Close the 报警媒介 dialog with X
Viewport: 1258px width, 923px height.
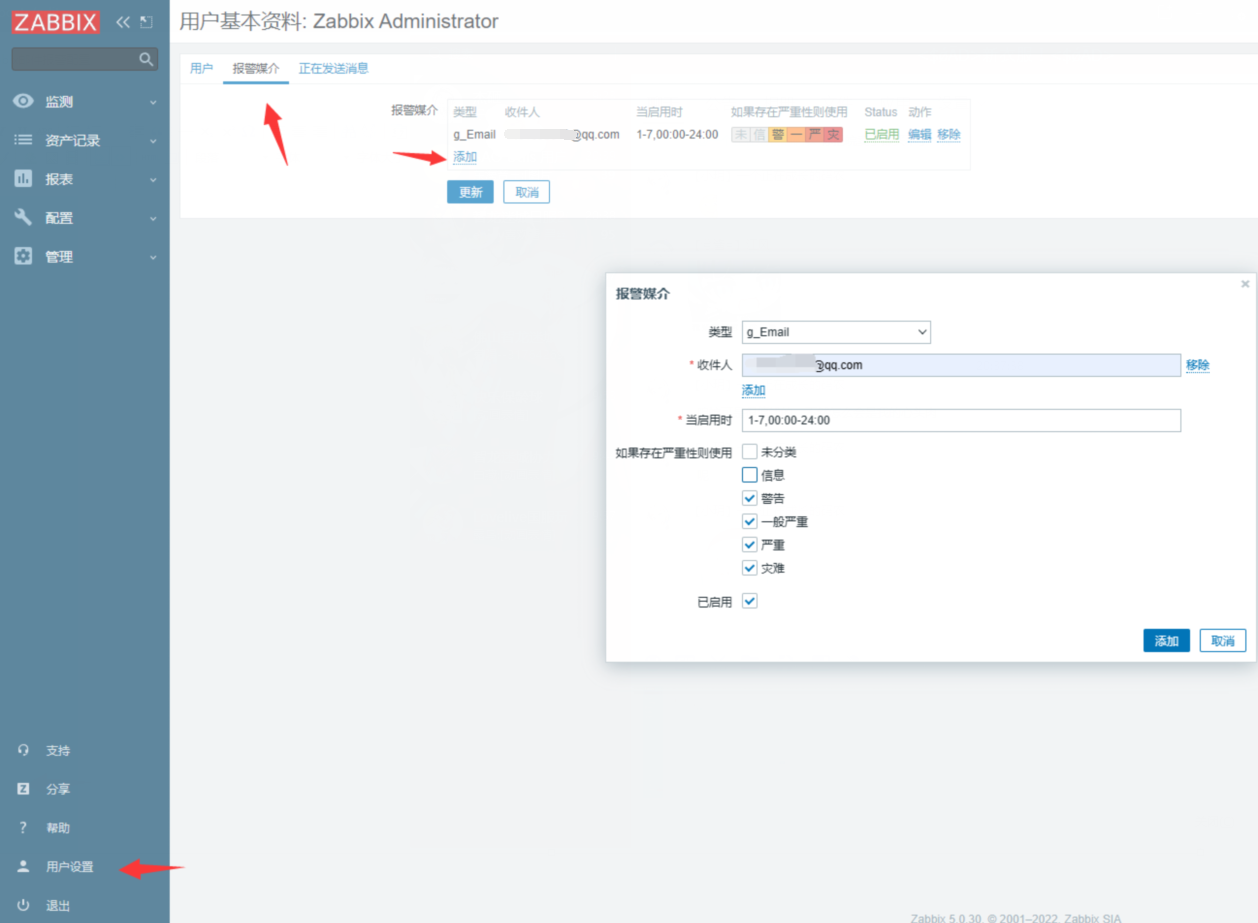tap(1245, 284)
